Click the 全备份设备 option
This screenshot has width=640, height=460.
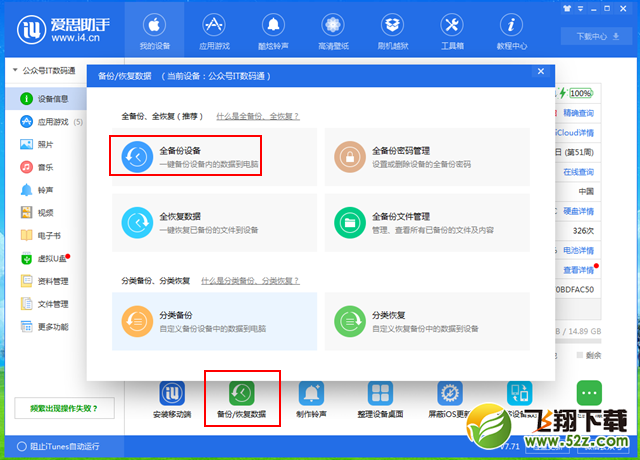pos(214,157)
